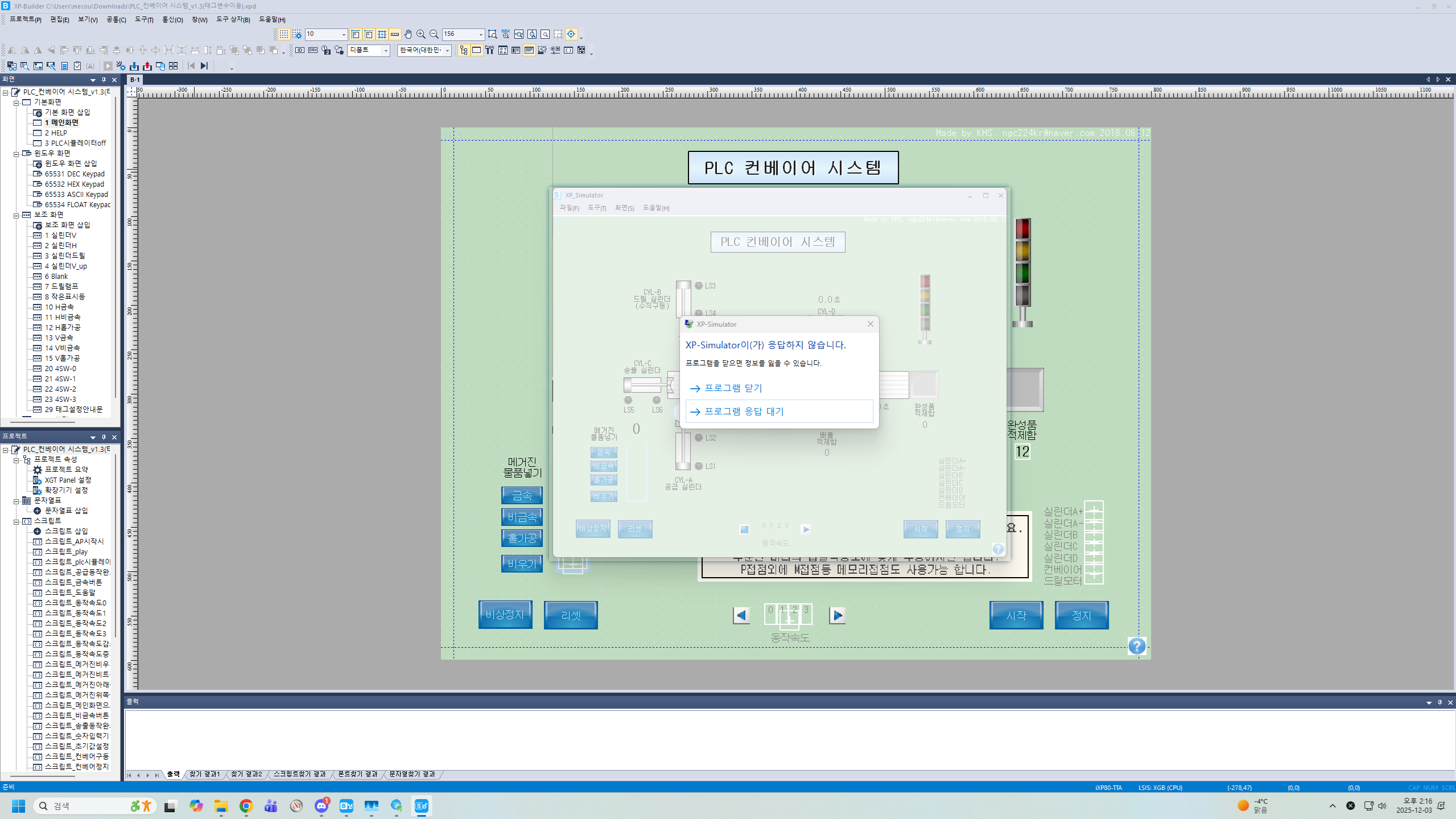The height and width of the screenshot is (819, 1456).
Task: Select the hand pan tool
Action: [408, 34]
